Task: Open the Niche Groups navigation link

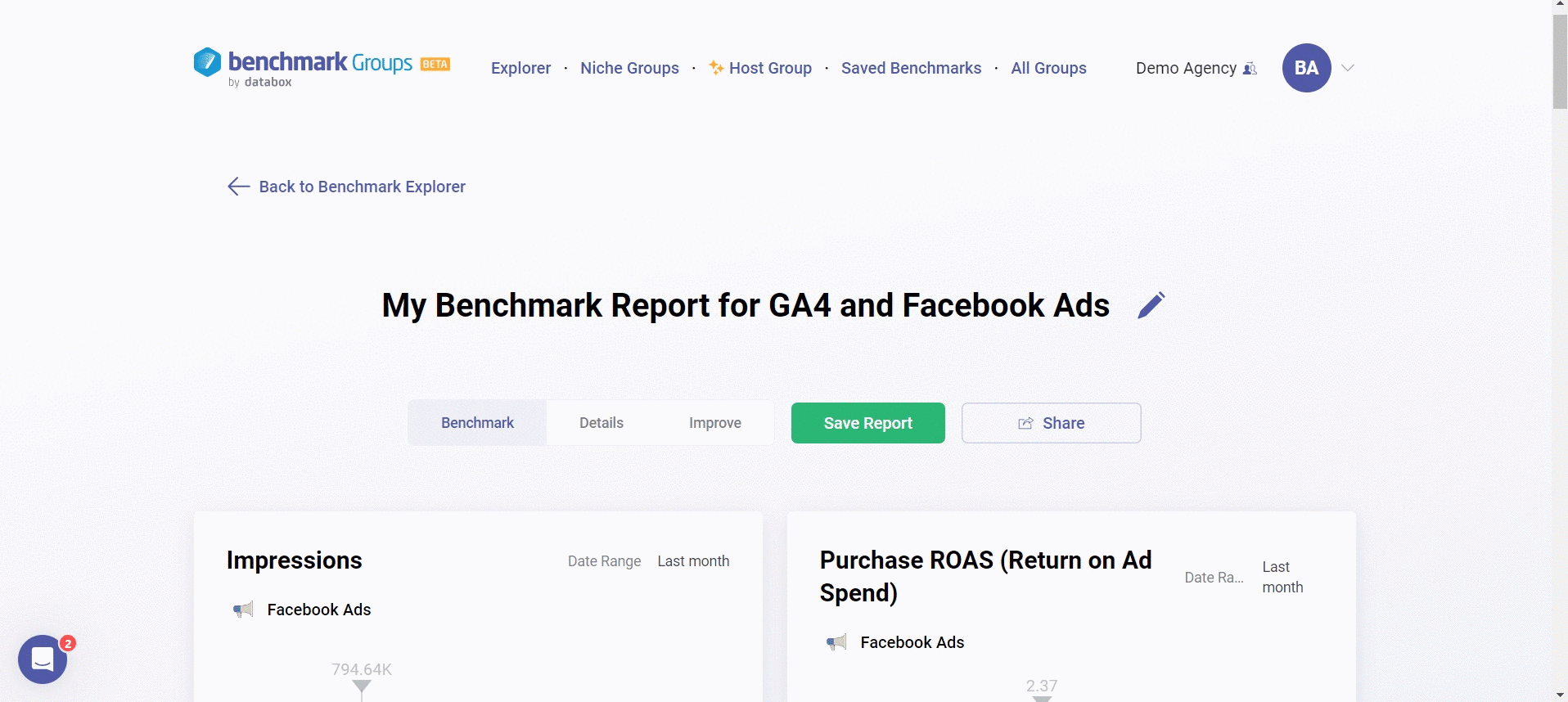Action: coord(629,68)
